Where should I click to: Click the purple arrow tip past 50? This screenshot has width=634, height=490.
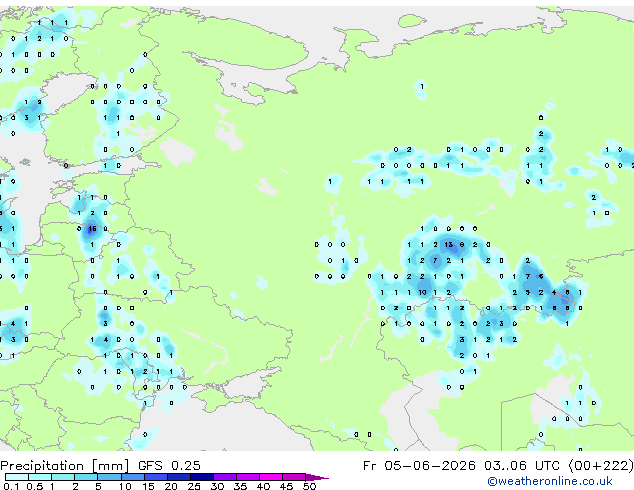(x=316, y=477)
